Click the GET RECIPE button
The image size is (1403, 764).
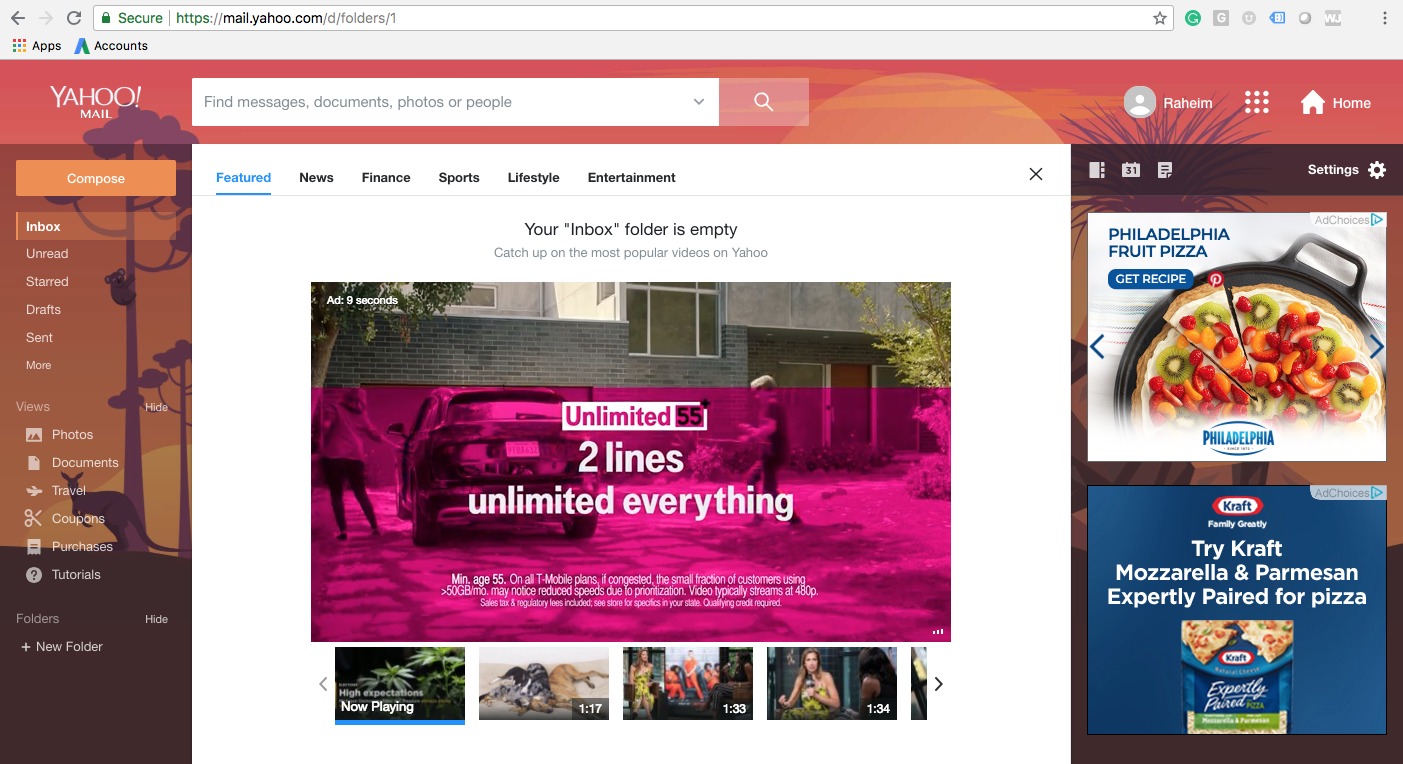1151,279
